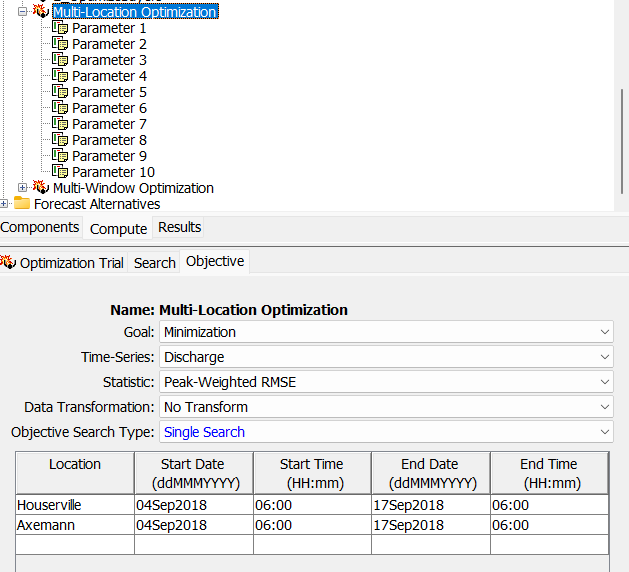Click the Parameter 4 icon
629x572 pixels.
[x=60, y=76]
